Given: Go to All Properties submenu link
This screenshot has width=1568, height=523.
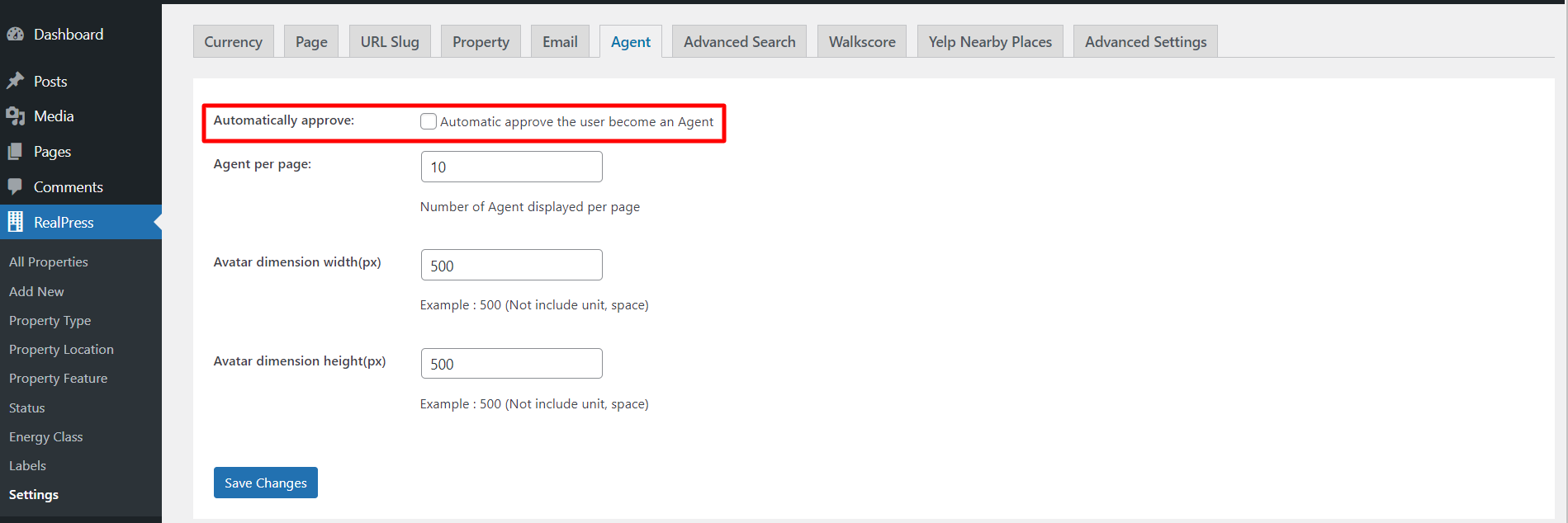Looking at the screenshot, I should (49, 261).
